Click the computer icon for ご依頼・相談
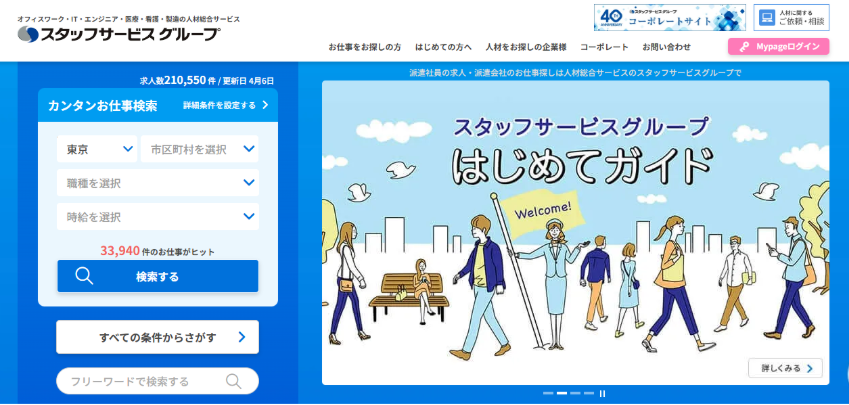Screen dimensions: 849x405 (766, 18)
